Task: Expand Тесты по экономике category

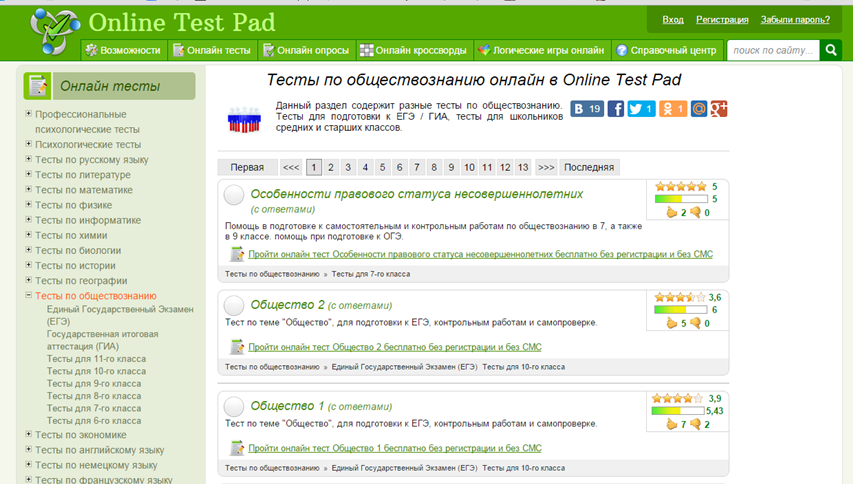Action: point(28,434)
